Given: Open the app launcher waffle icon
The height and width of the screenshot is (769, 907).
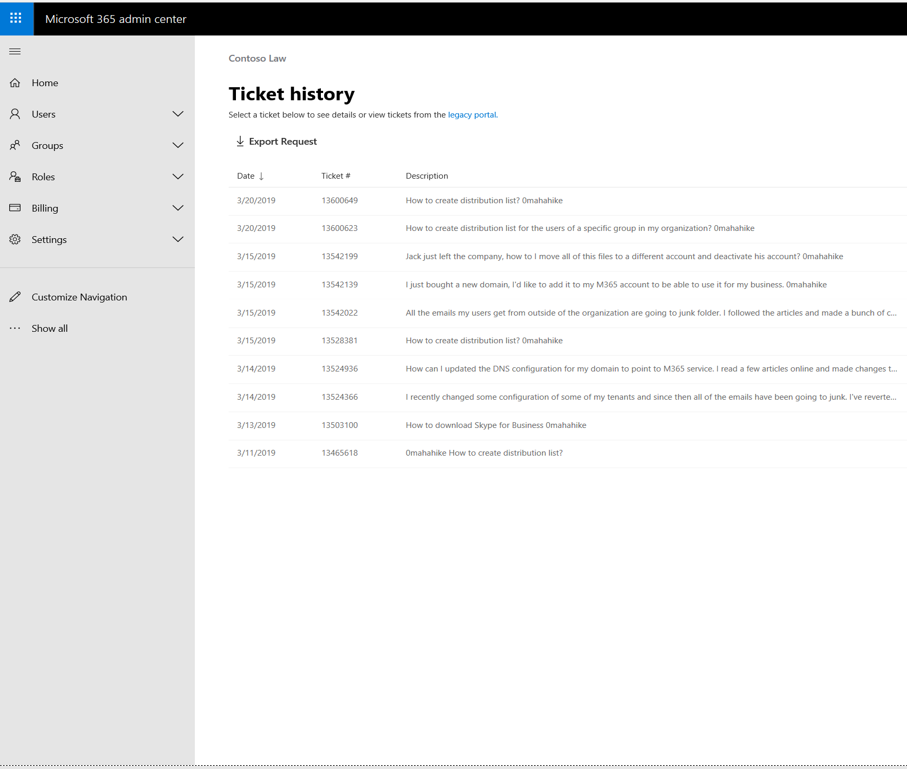Looking at the screenshot, I should (x=16, y=19).
